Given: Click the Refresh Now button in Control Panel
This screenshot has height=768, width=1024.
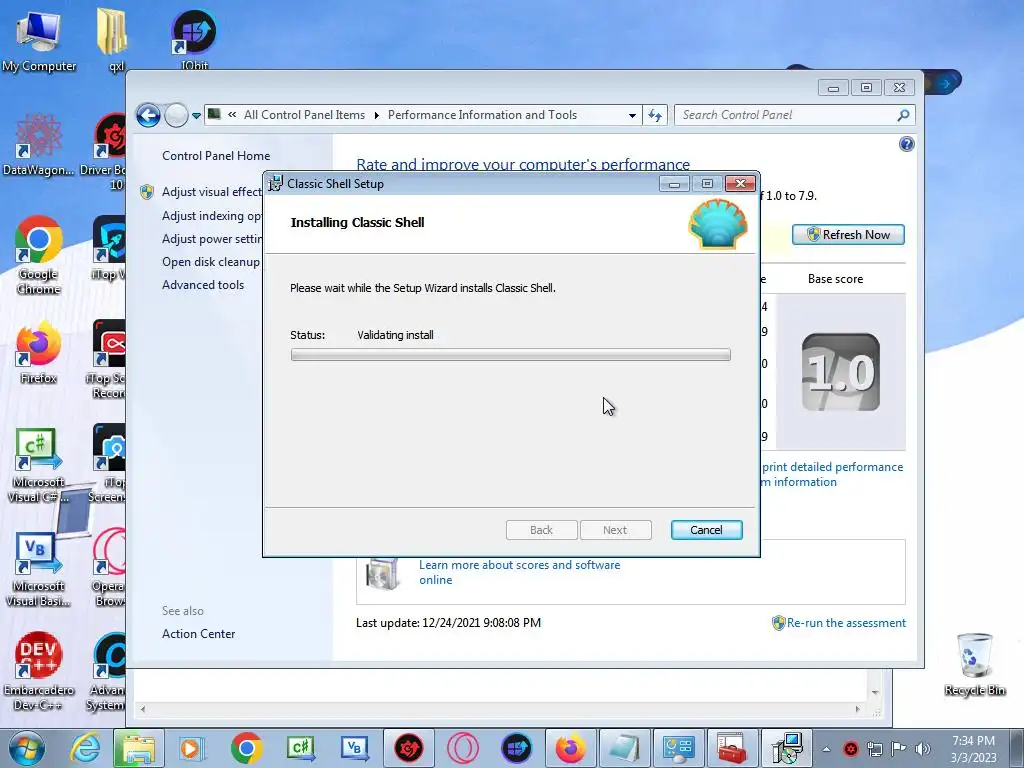Looking at the screenshot, I should coord(848,234).
